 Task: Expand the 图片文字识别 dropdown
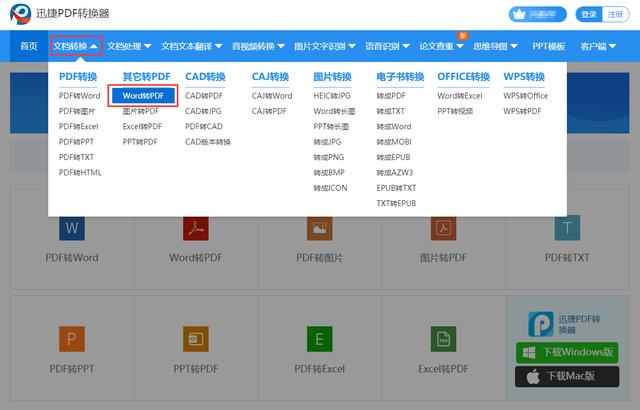[x=325, y=46]
